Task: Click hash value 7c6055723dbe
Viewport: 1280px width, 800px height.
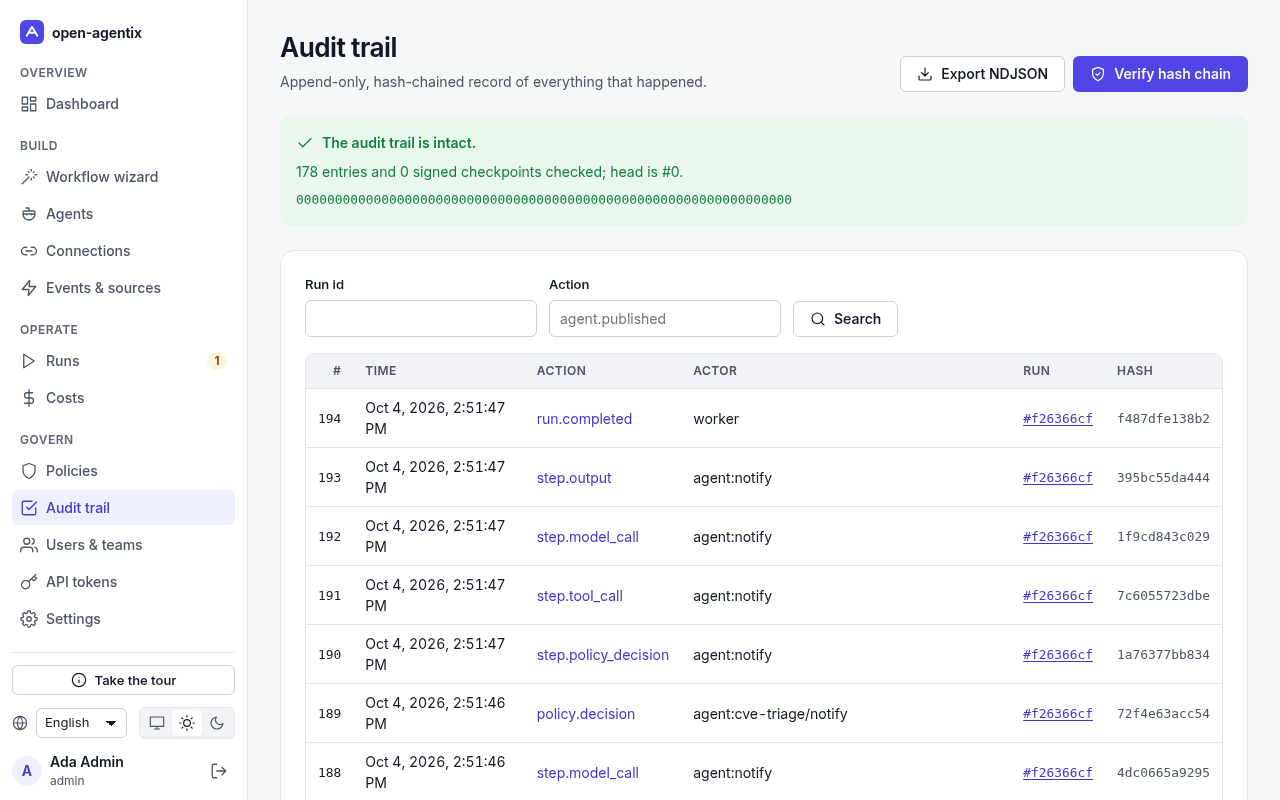Action: click(1163, 596)
